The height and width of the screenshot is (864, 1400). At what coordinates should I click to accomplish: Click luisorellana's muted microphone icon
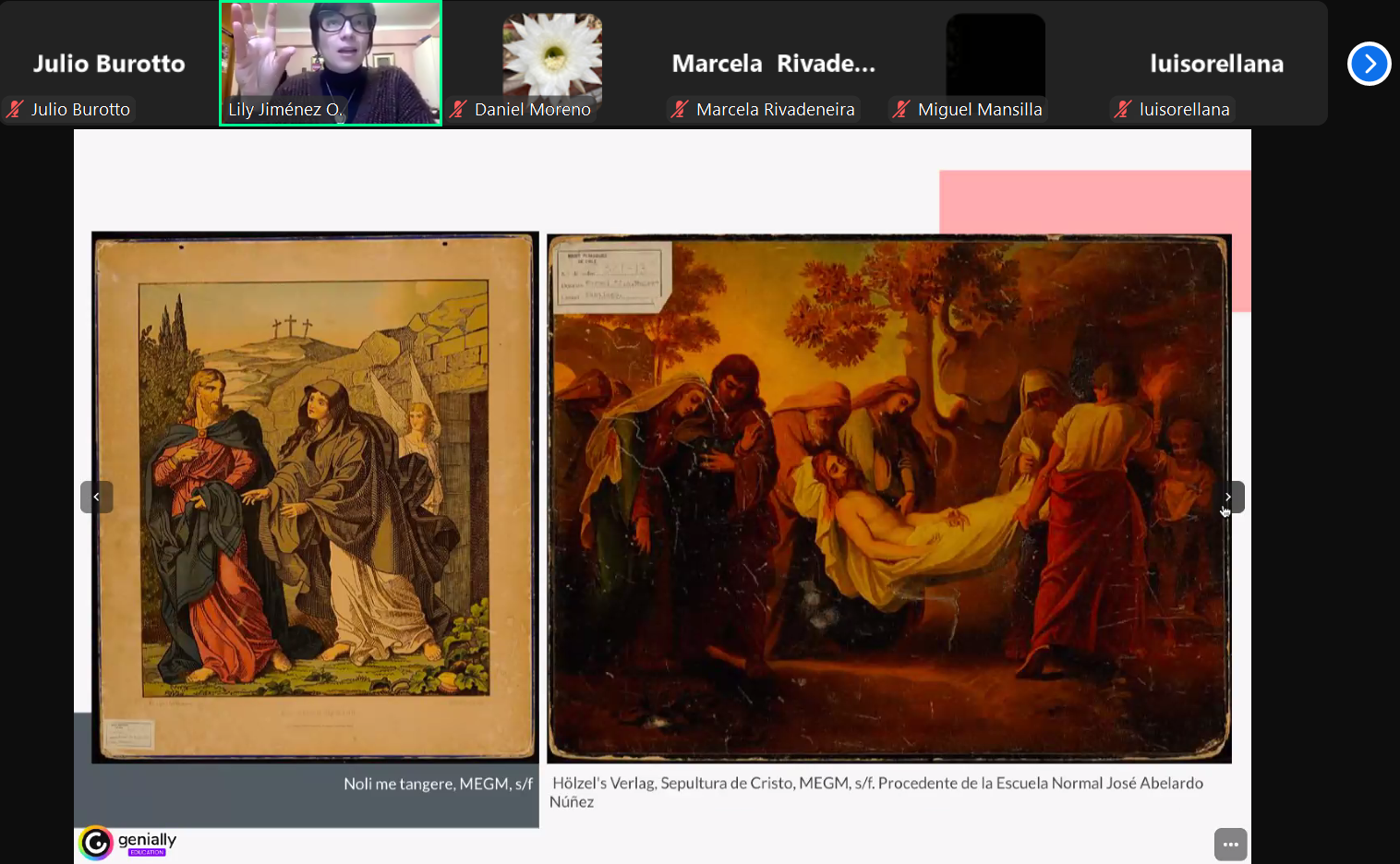(1123, 110)
